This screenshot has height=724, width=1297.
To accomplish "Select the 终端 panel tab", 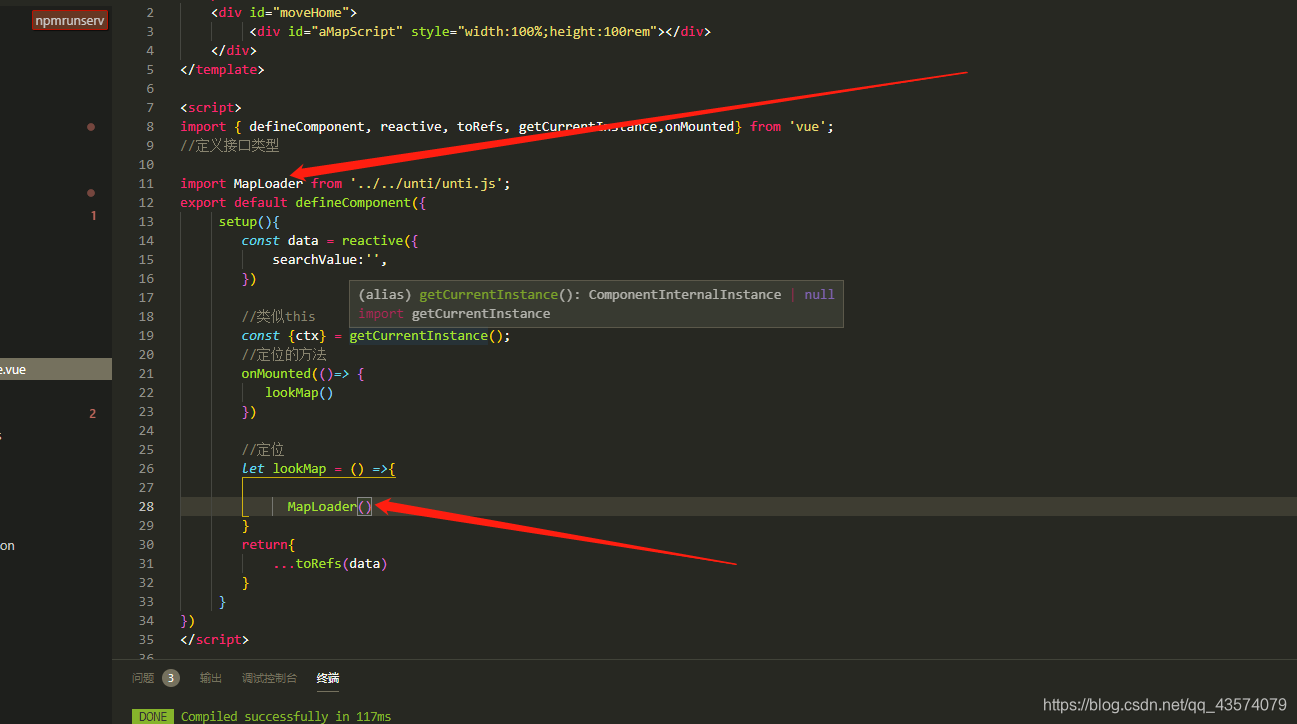I will (x=328, y=678).
